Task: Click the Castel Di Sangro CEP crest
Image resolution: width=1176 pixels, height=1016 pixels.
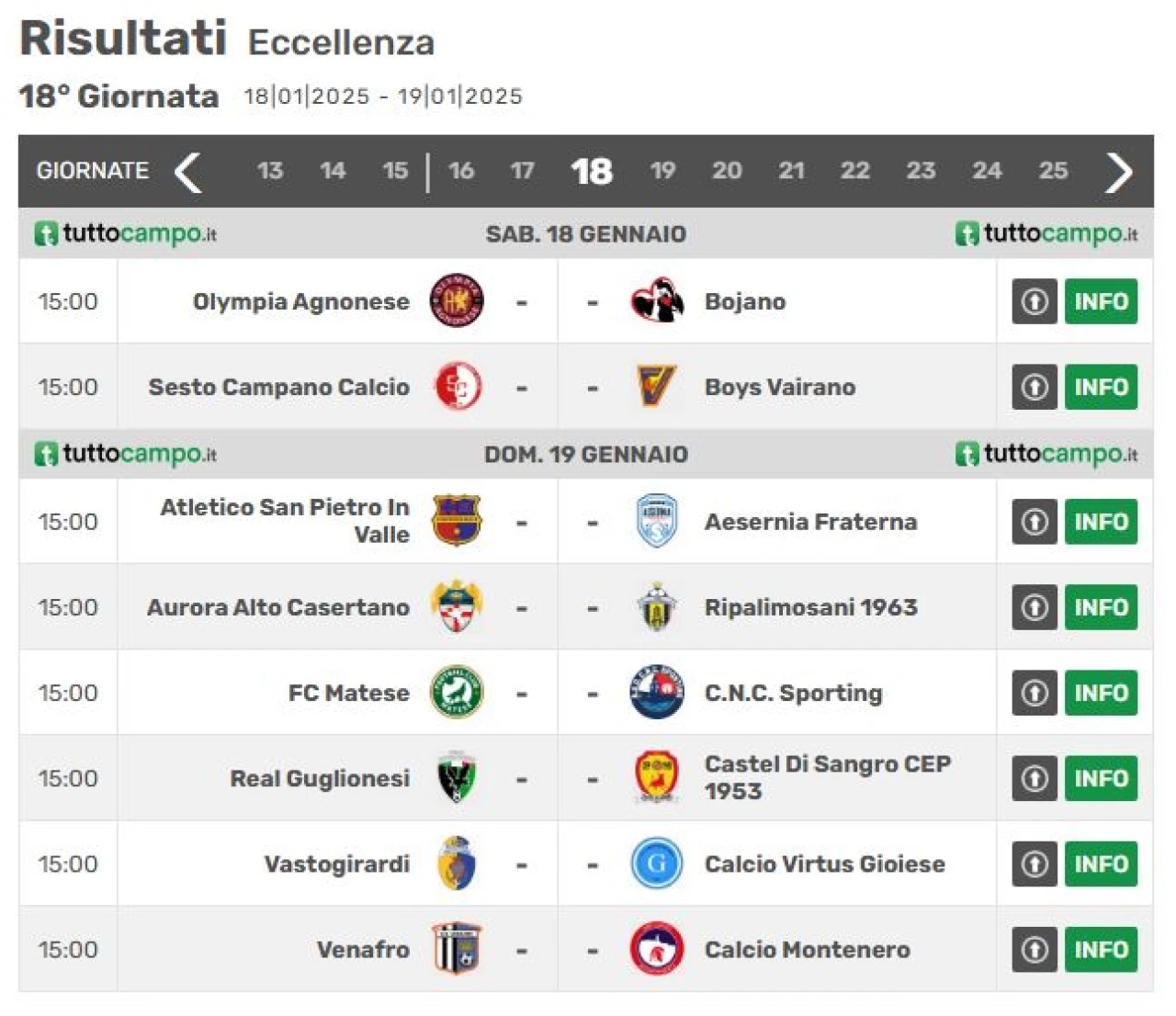Action: [x=657, y=777]
